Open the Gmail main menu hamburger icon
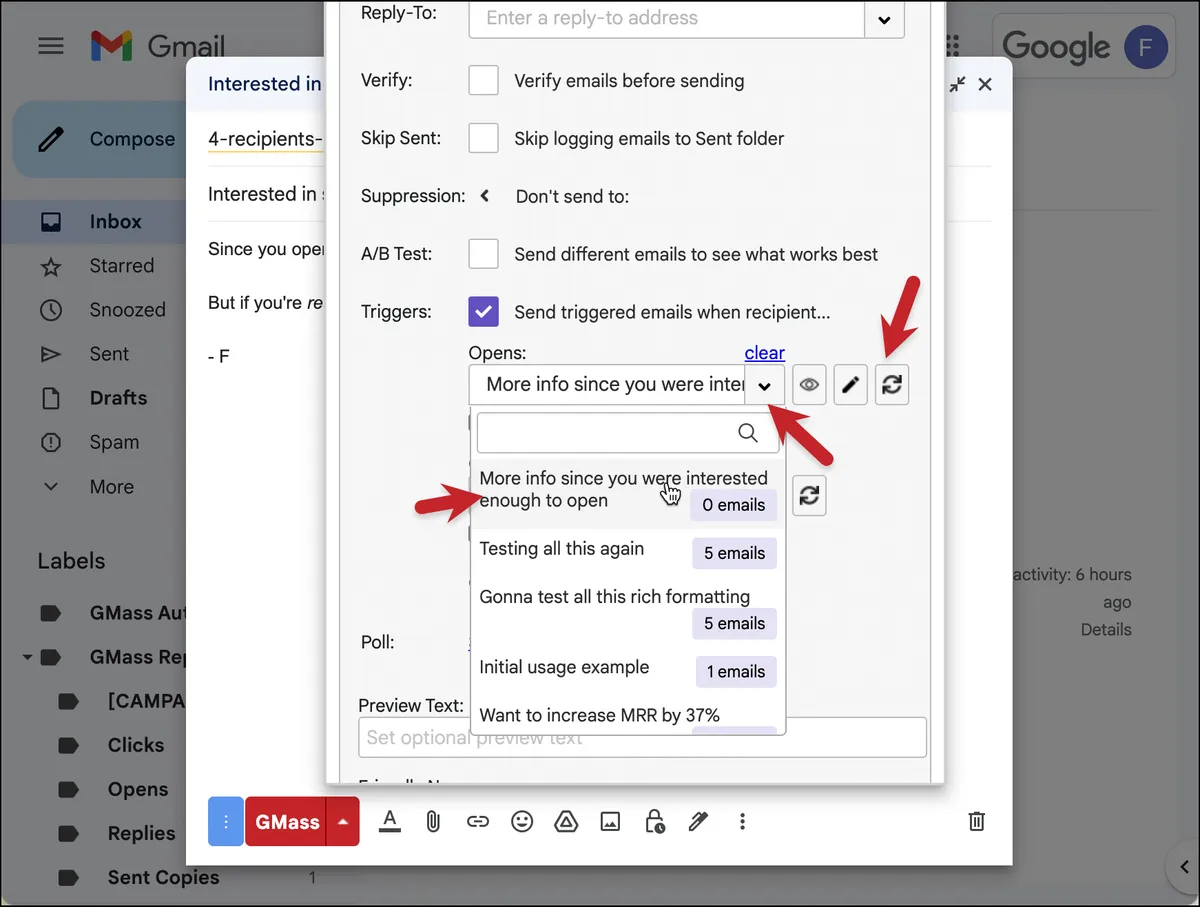1200x907 pixels. tap(50, 46)
